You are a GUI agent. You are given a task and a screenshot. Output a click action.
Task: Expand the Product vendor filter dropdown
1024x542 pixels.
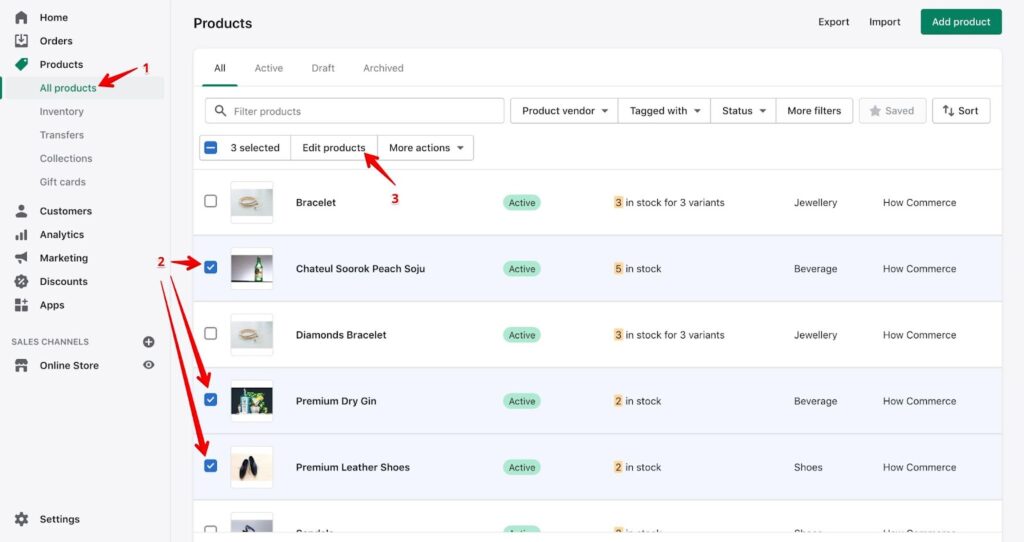click(564, 111)
